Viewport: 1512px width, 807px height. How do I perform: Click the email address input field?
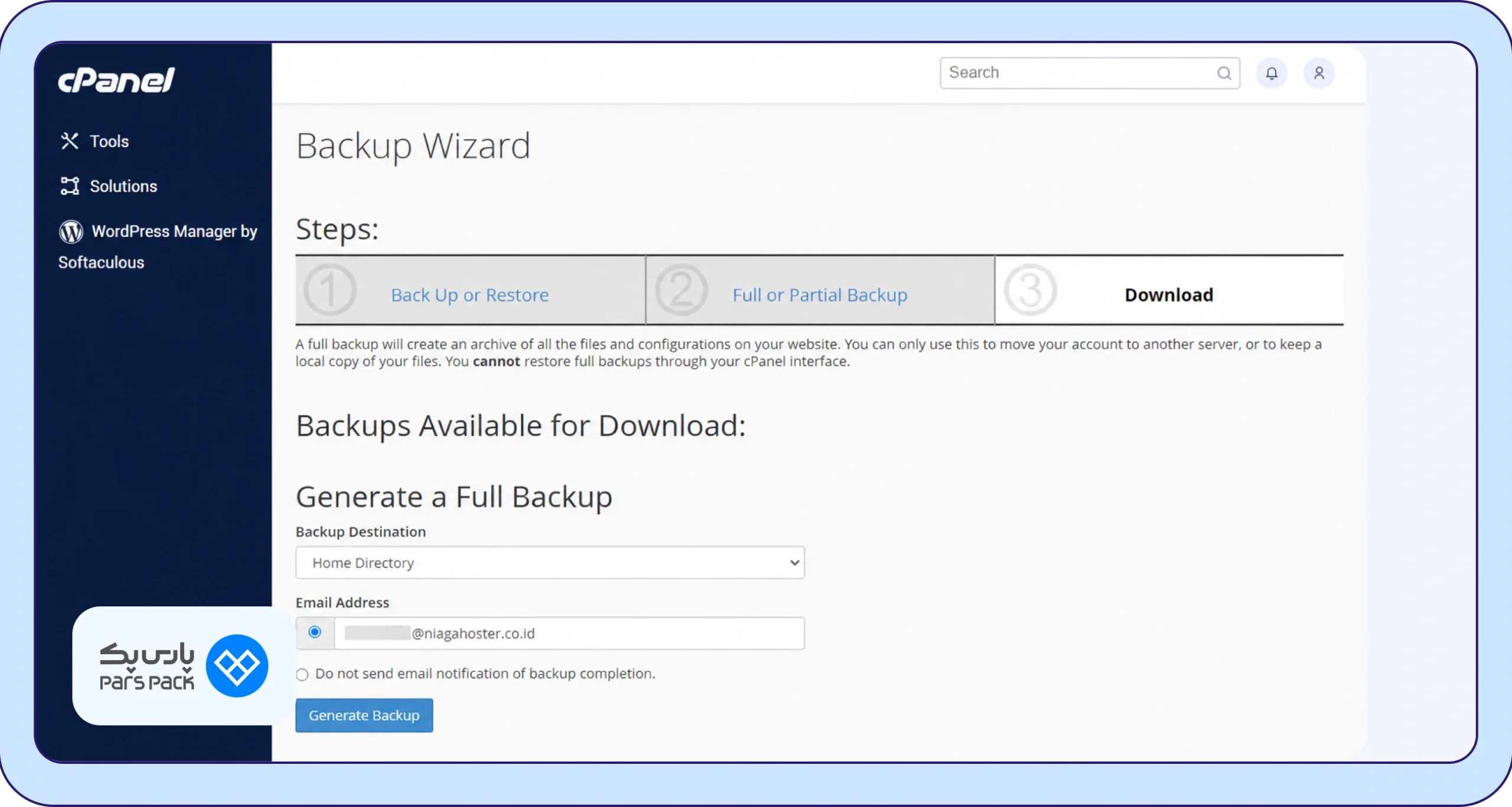pyautogui.click(x=569, y=633)
